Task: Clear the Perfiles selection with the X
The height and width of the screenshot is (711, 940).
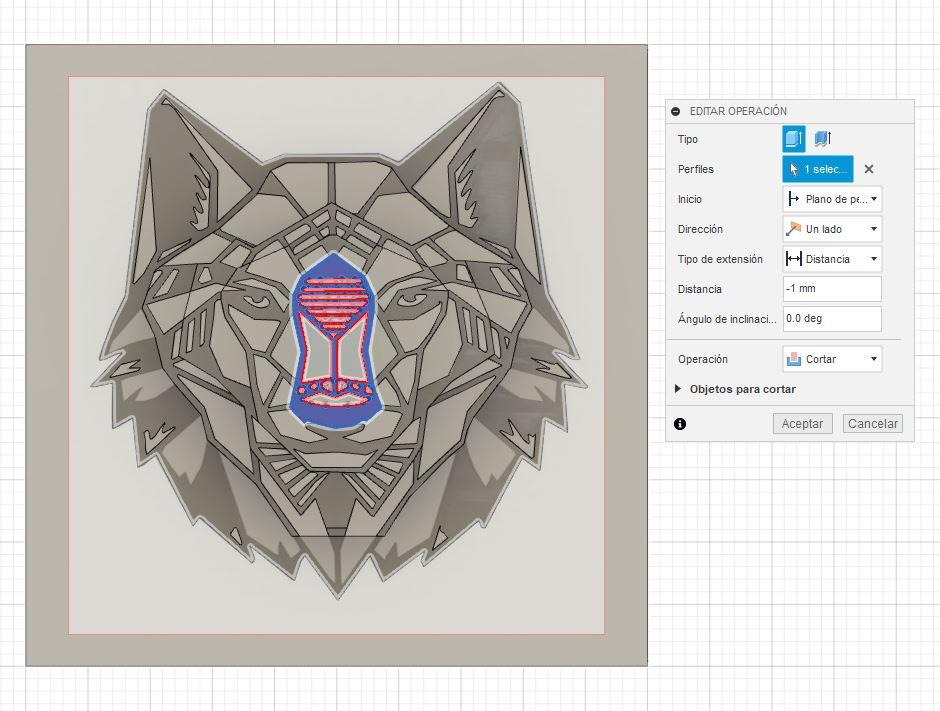Action: coord(869,169)
